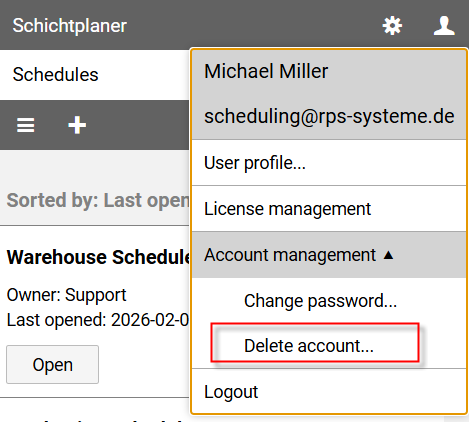Select Delete account... option

pos(329,345)
